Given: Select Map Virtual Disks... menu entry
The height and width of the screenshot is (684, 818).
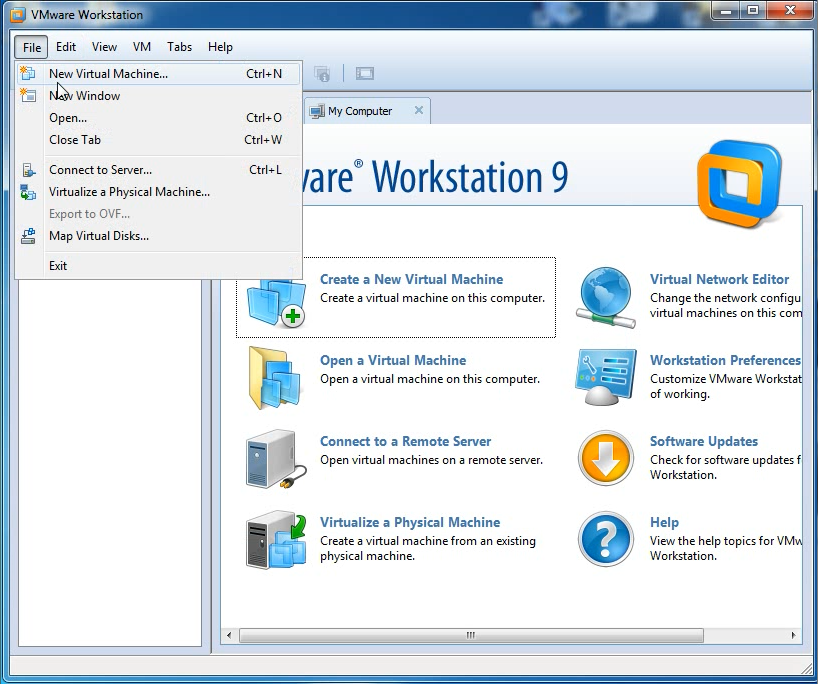Looking at the screenshot, I should point(158,236).
